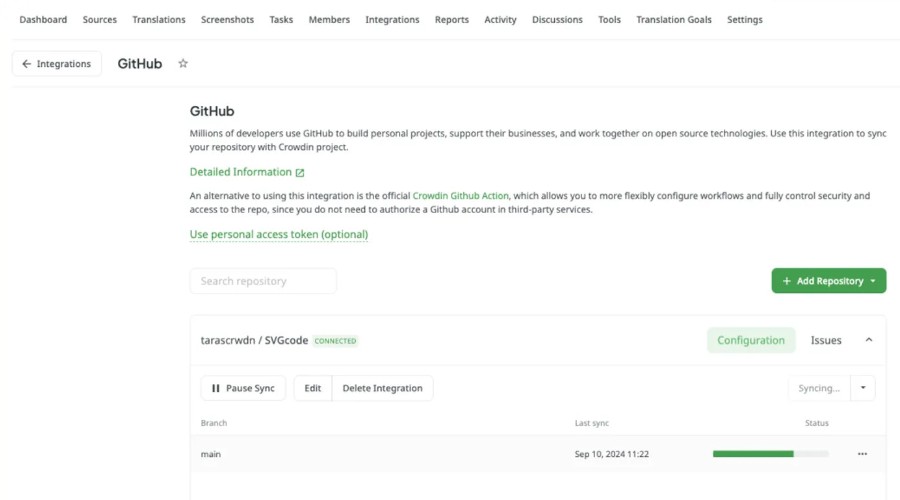Screen dimensions: 900x500
Task: Click the Syncing... status button
Action: pos(819,388)
